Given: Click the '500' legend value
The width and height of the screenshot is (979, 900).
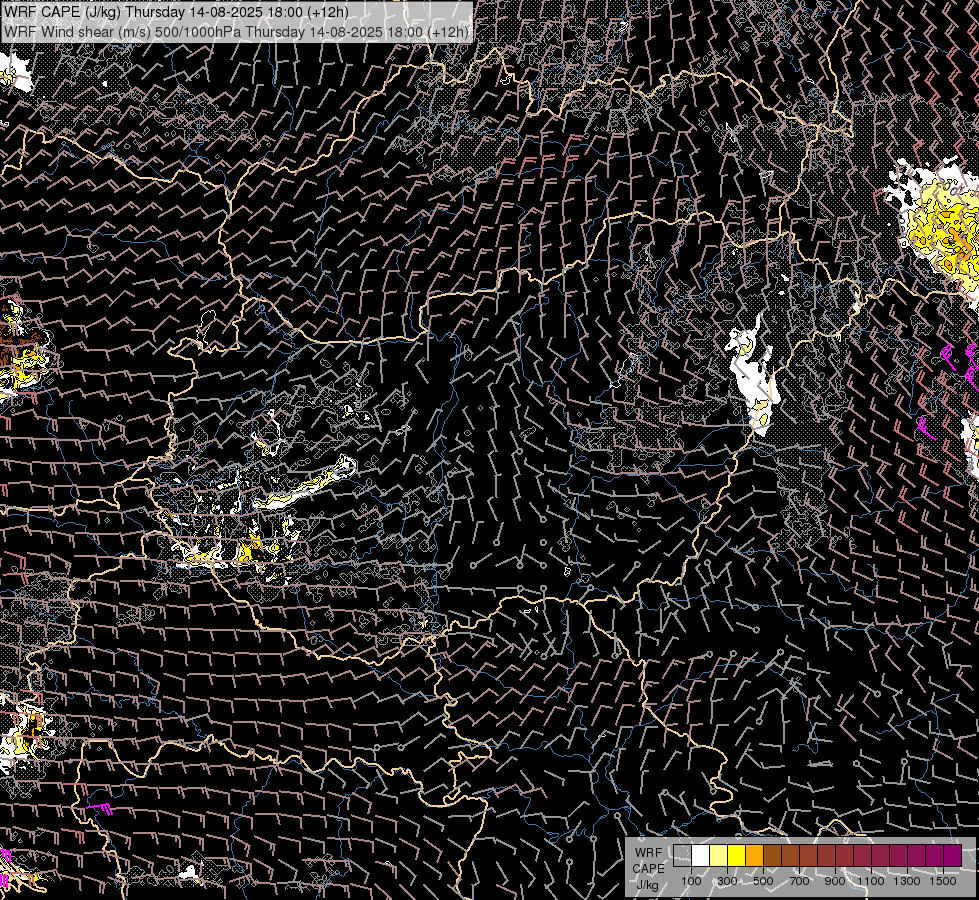Looking at the screenshot, I should (x=763, y=881).
